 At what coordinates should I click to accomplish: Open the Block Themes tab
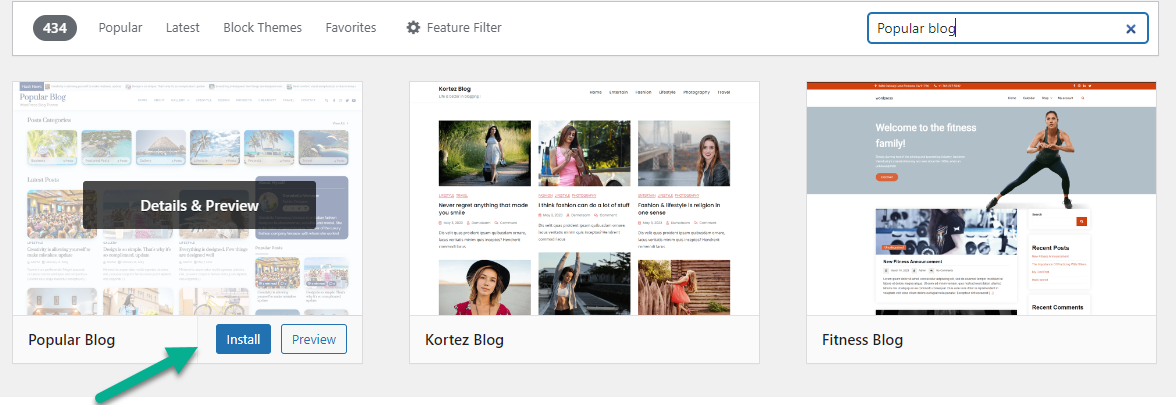[262, 28]
